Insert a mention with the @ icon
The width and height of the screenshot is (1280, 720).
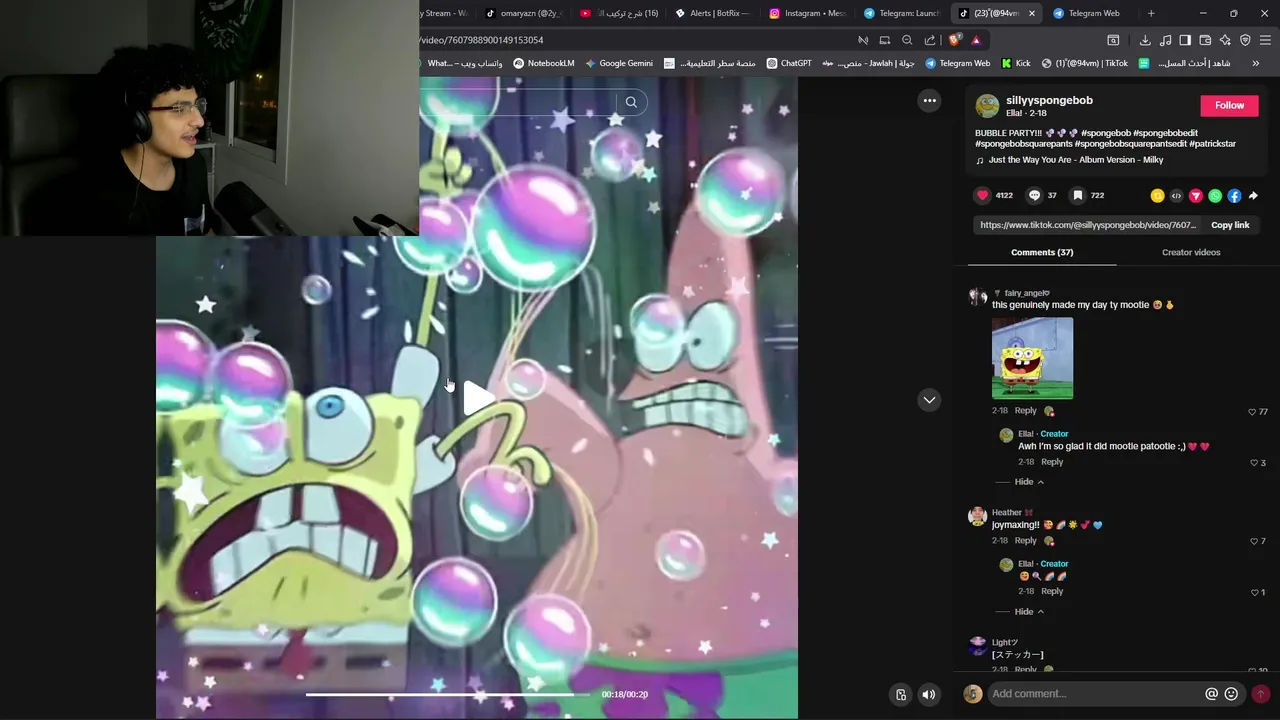[1211, 694]
